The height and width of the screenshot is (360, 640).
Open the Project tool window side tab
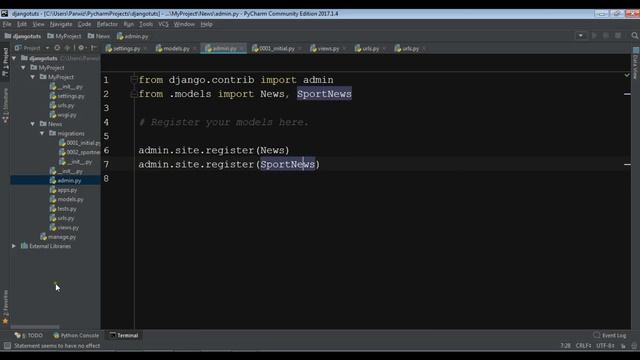click(5, 62)
